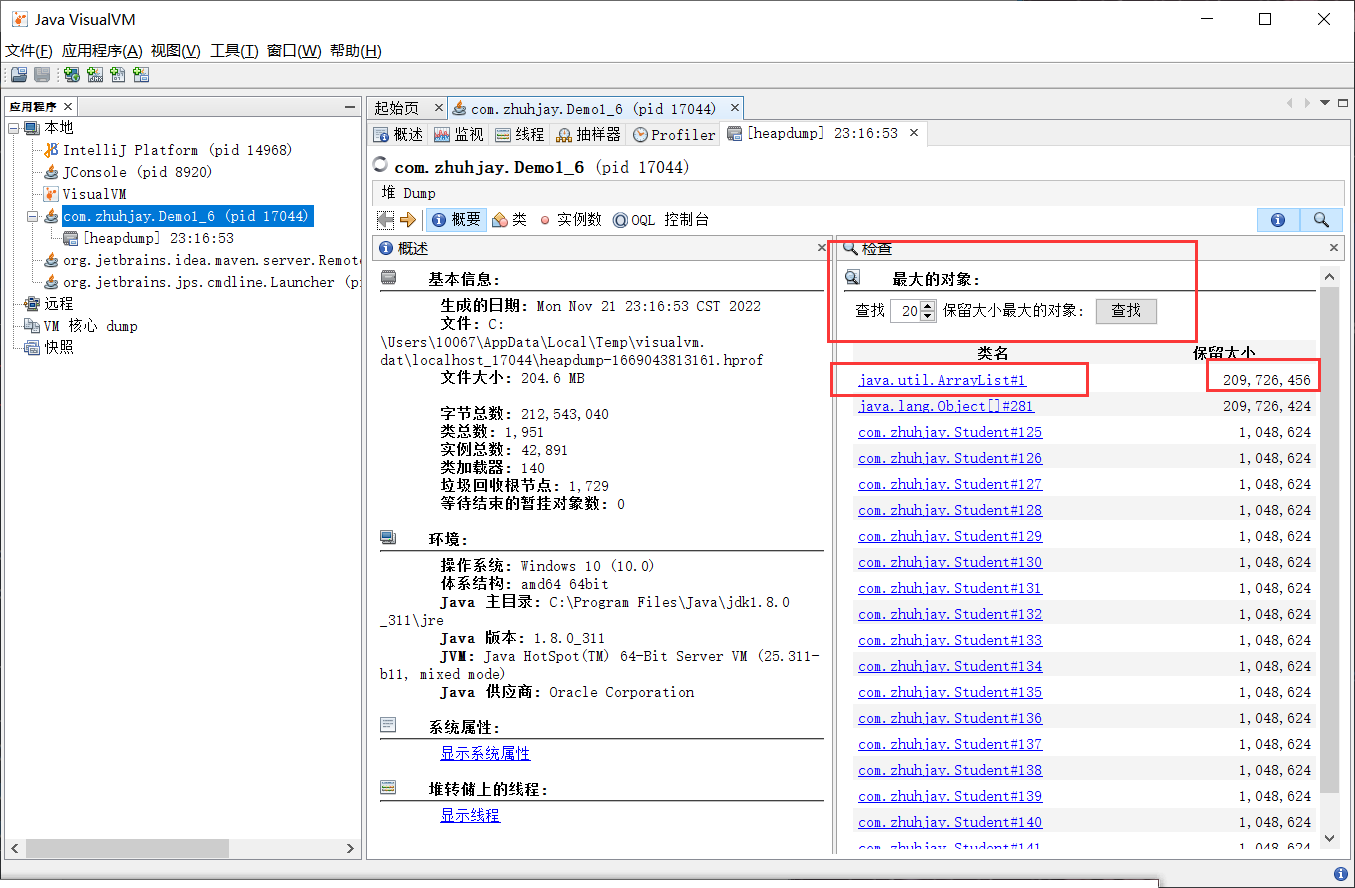Increase the object count spinner value

[x=928, y=306]
